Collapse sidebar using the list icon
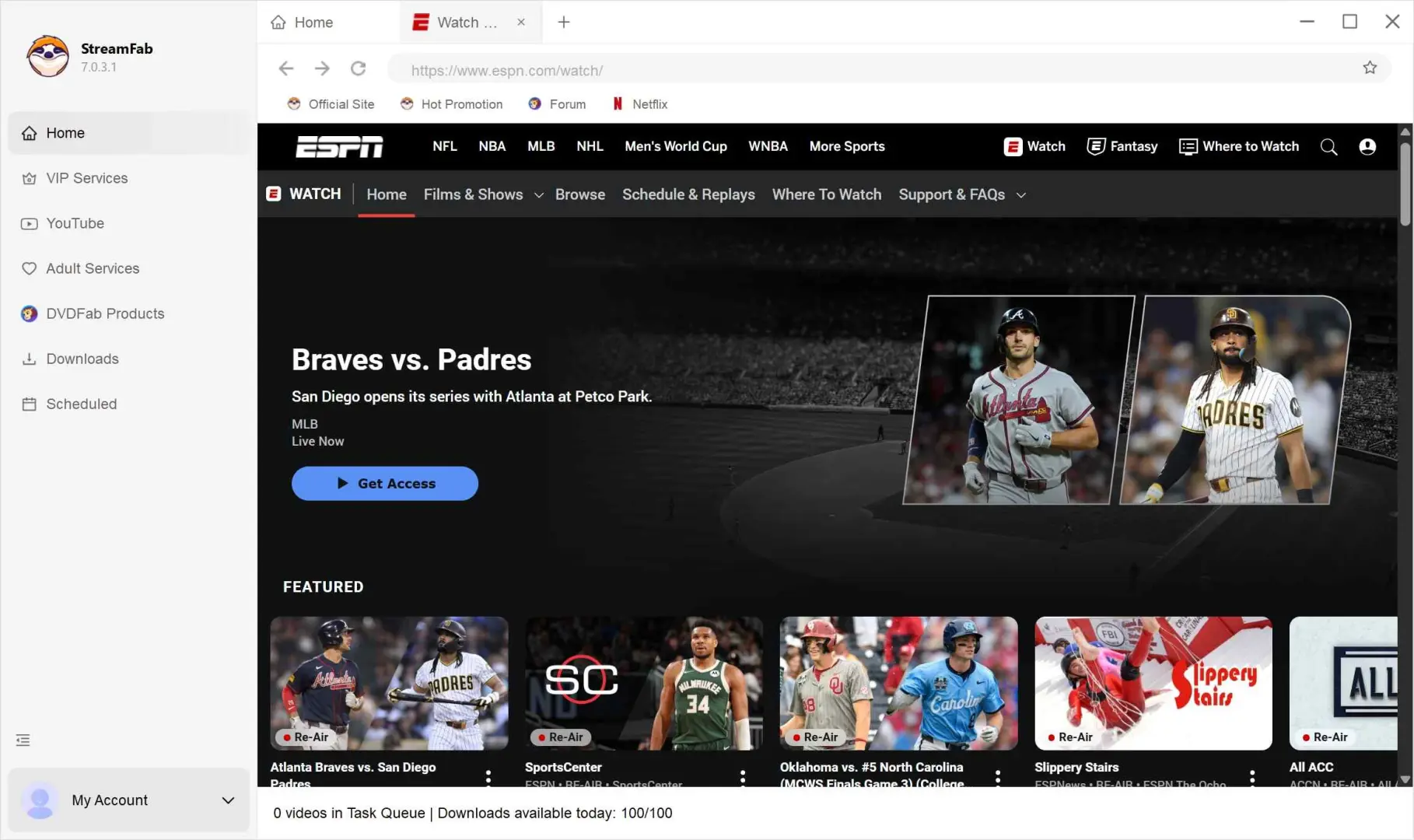Screen dimensions: 1414x840 click(x=23, y=740)
